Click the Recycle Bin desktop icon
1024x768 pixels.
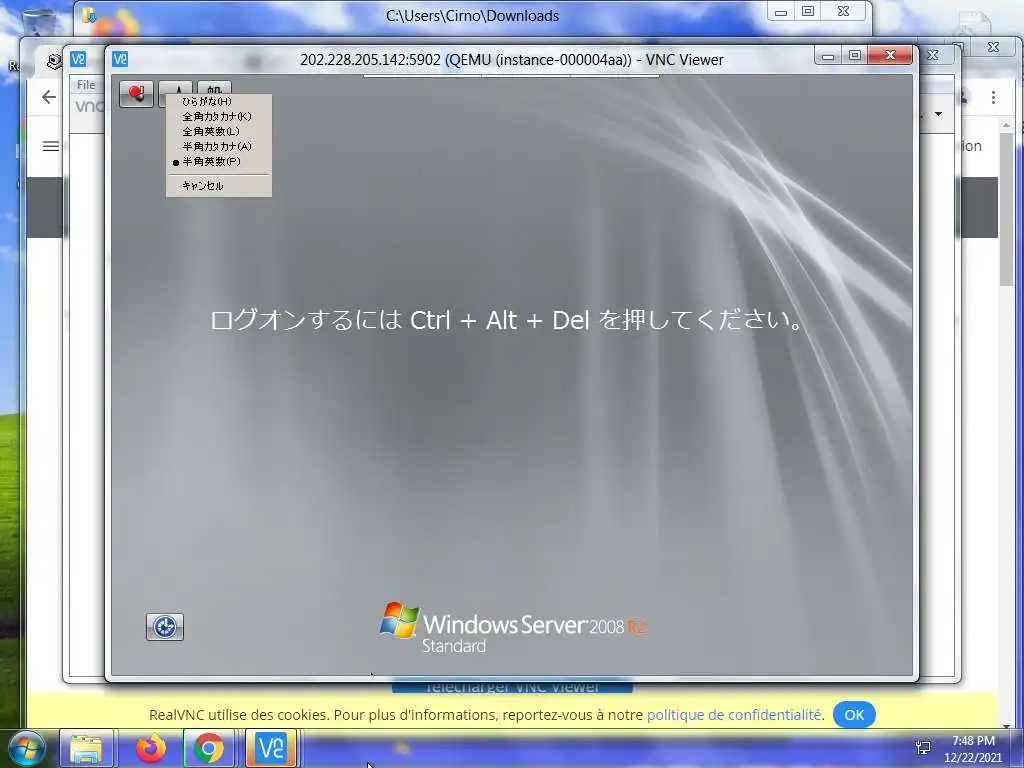point(39,21)
